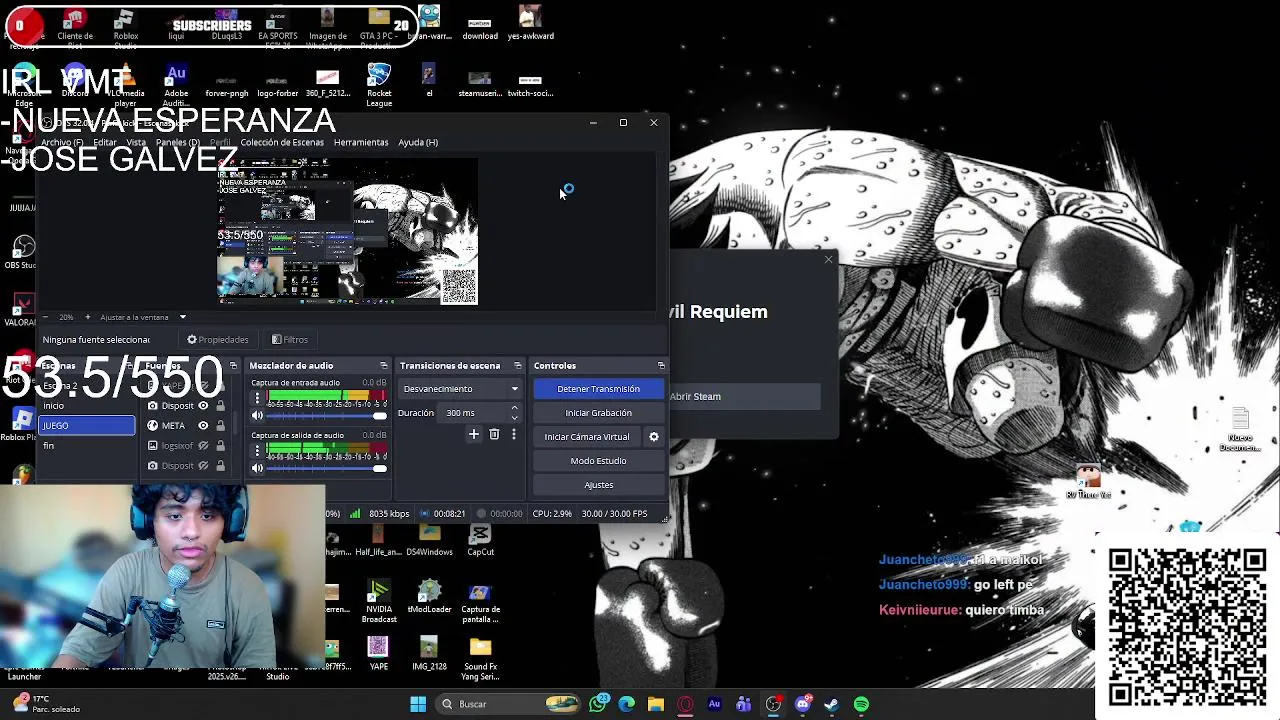Toggle lock on last Disposit source
Screen dimensions: 1280x720
click(x=220, y=466)
